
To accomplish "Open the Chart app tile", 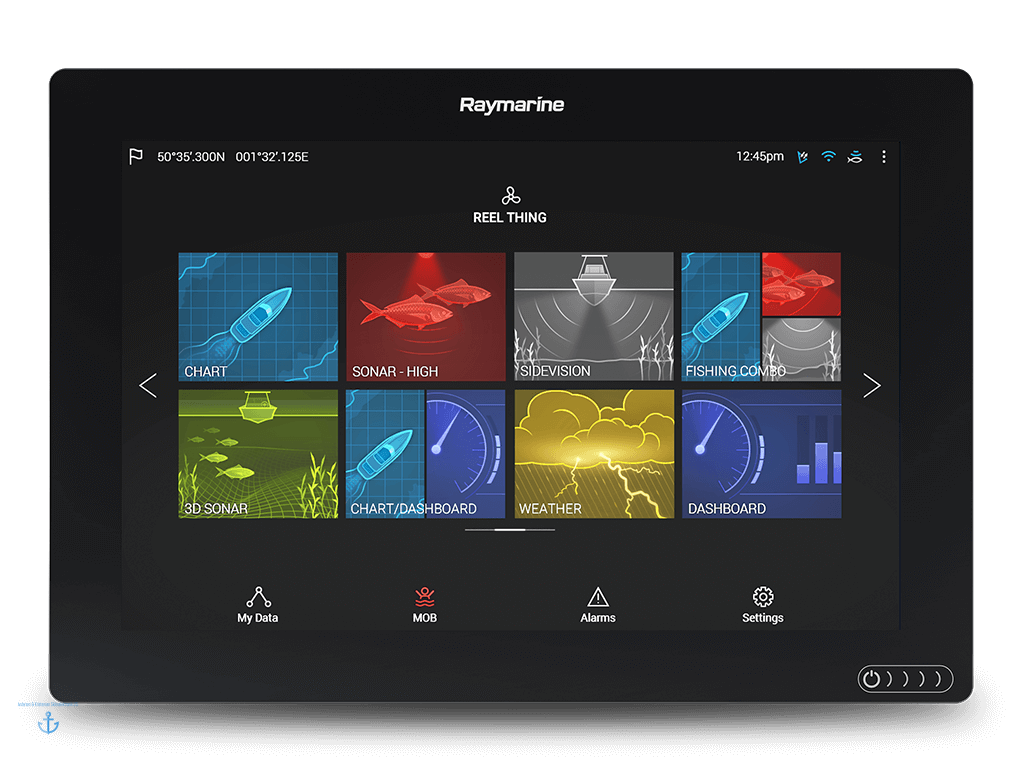I will [258, 316].
